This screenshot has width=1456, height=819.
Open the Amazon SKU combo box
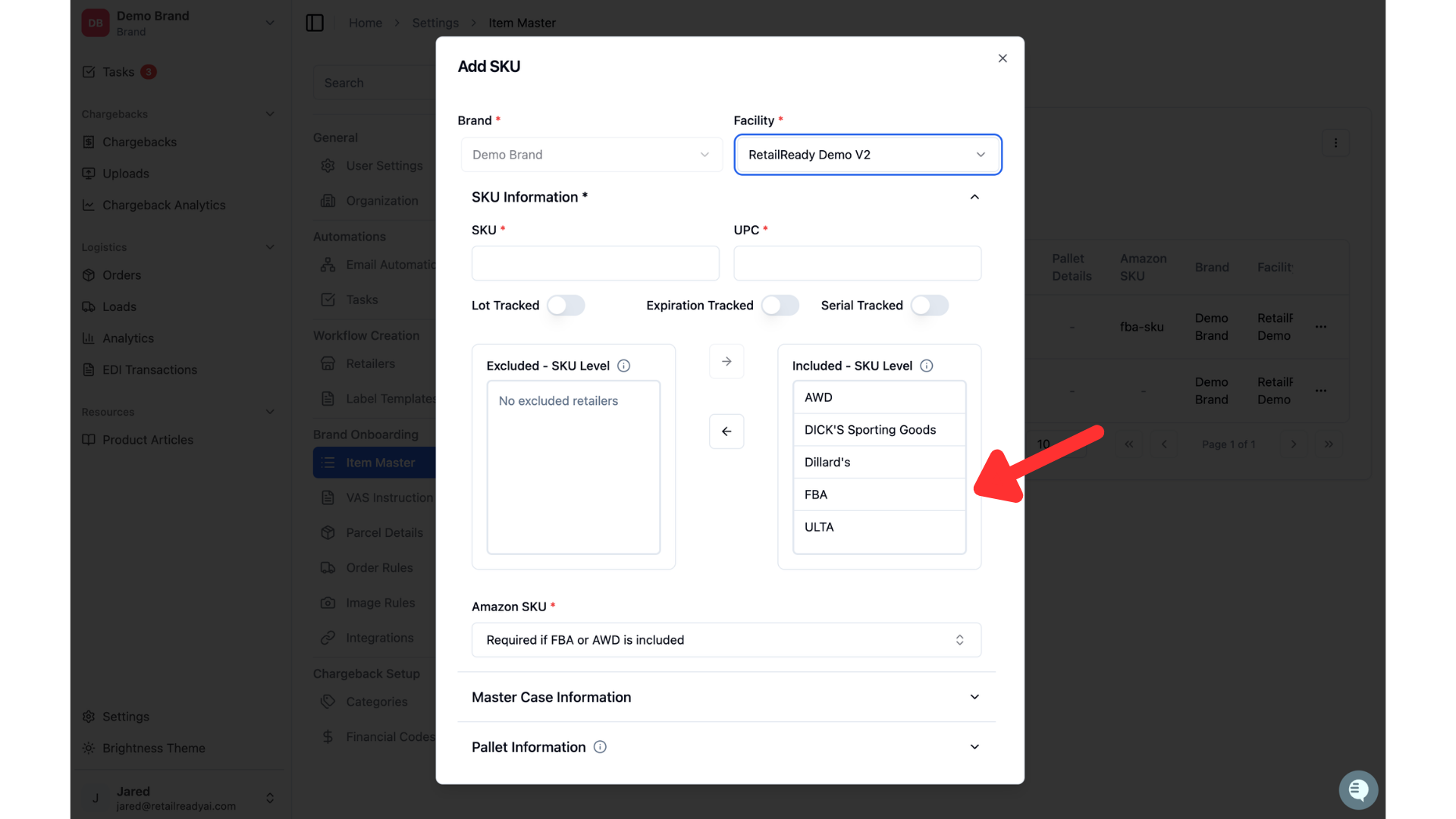(726, 640)
